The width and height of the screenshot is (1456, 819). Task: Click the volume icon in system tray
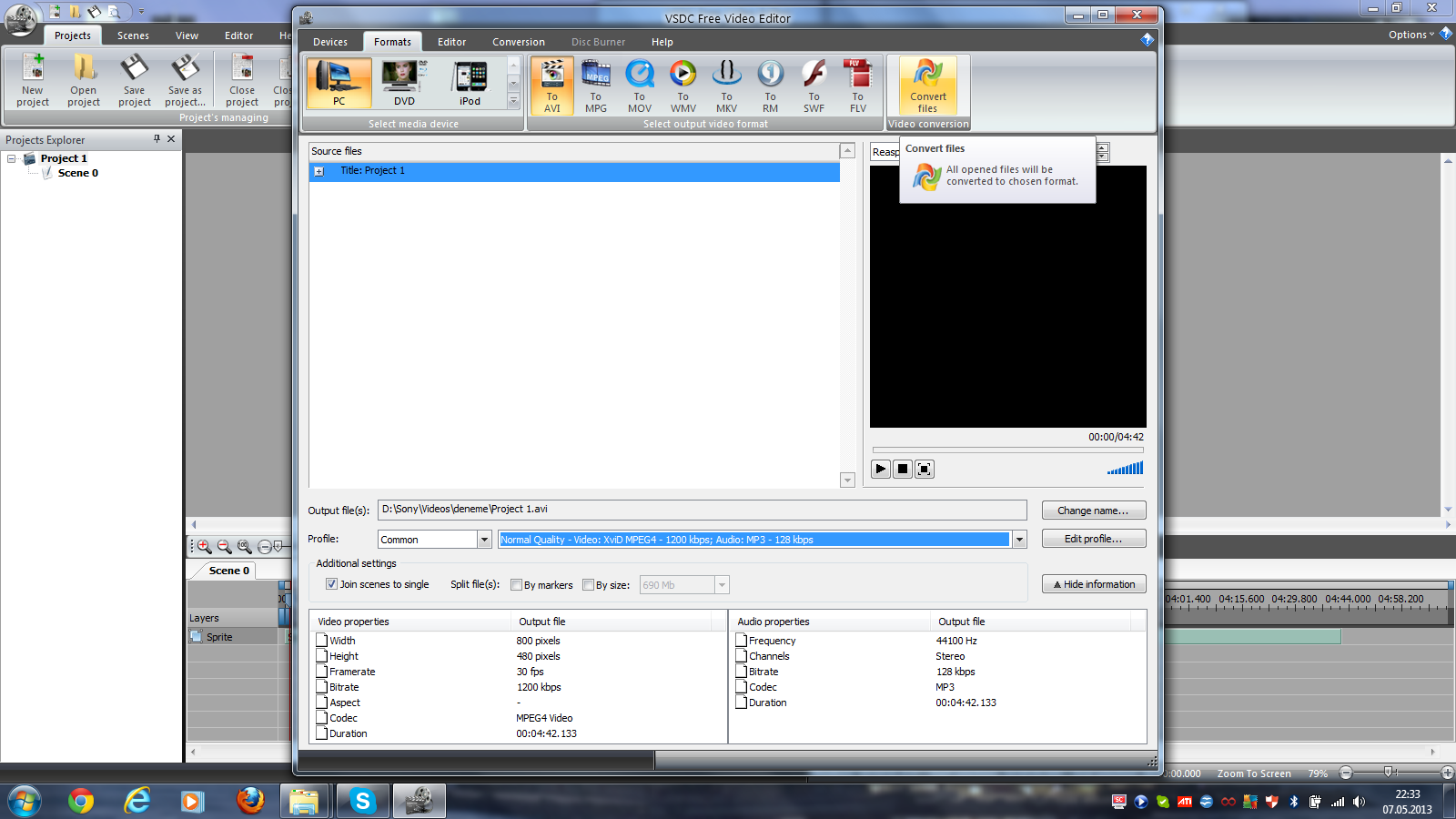(x=1359, y=802)
